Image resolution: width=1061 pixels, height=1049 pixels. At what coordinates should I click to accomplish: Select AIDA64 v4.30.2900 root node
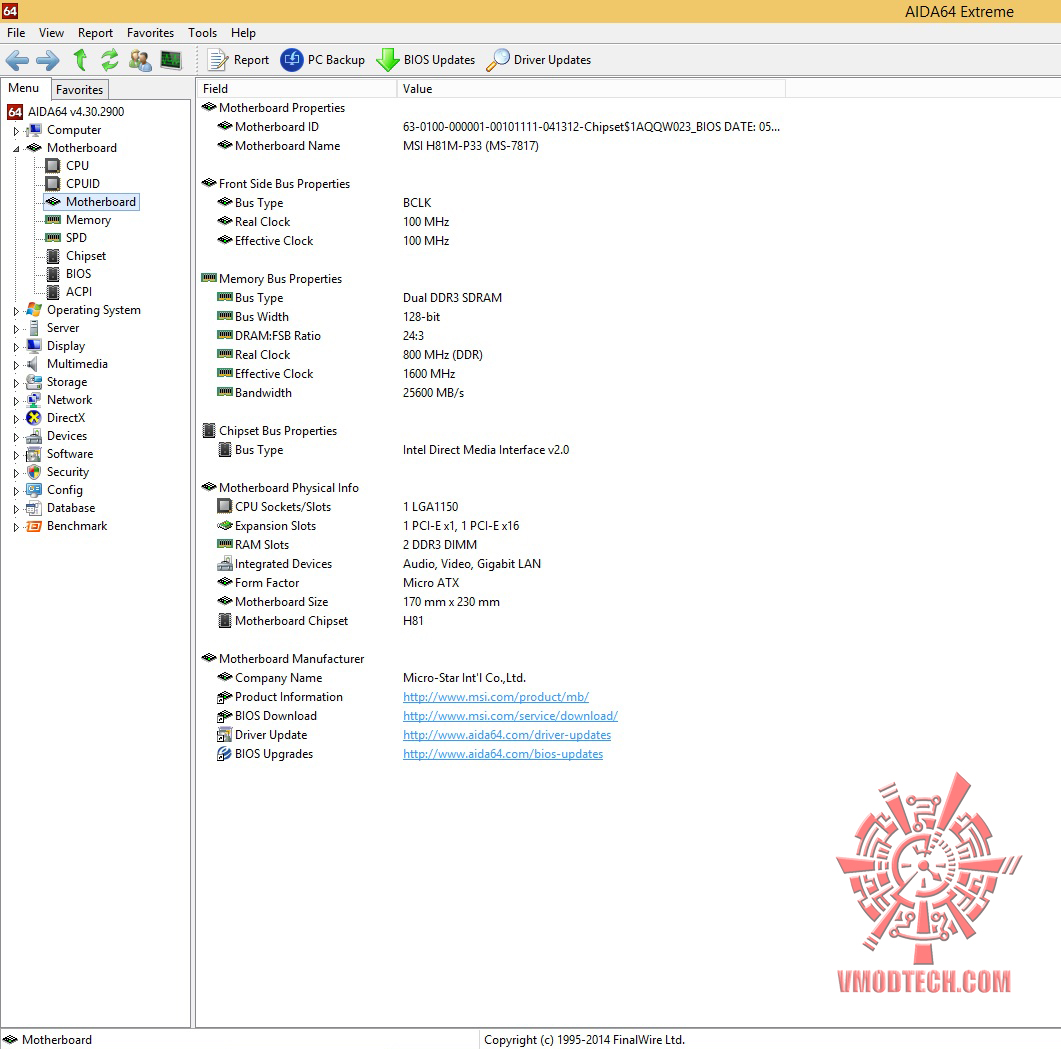coord(66,112)
